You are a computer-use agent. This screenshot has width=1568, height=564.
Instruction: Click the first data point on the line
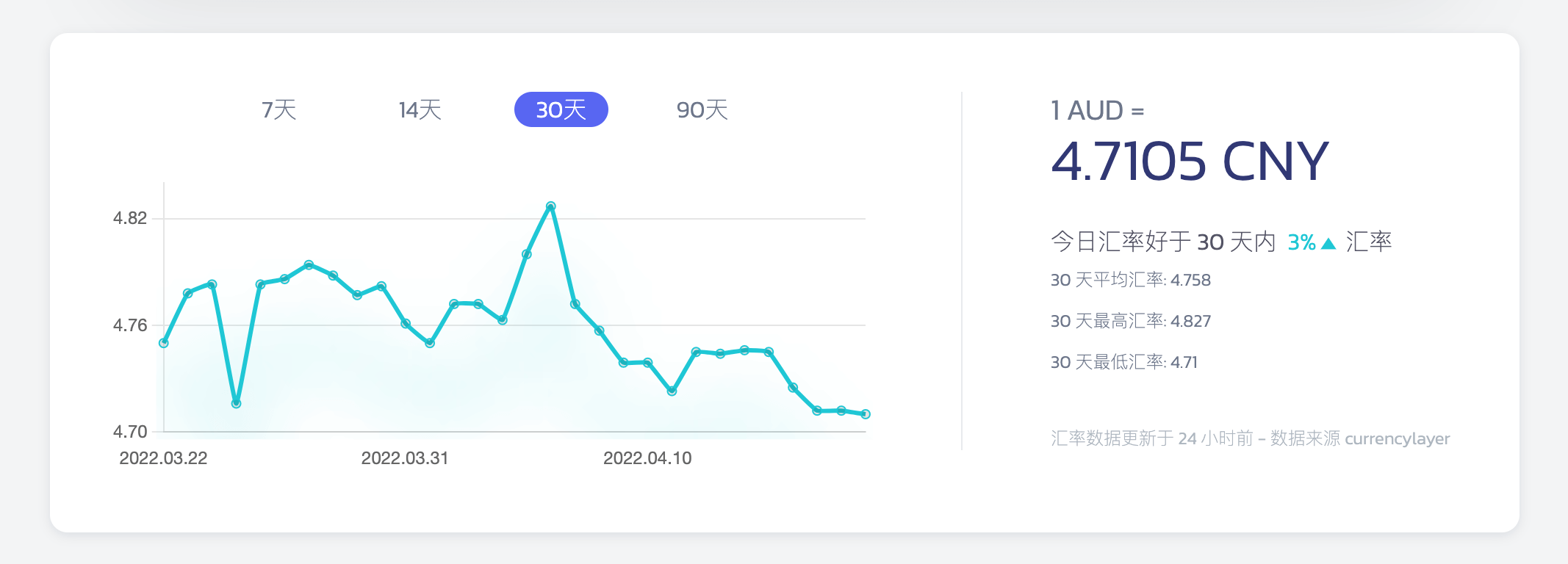click(164, 343)
